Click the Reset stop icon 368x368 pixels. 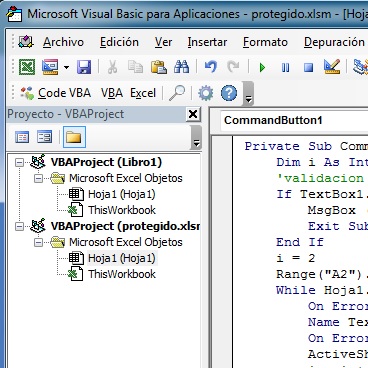[x=309, y=68]
